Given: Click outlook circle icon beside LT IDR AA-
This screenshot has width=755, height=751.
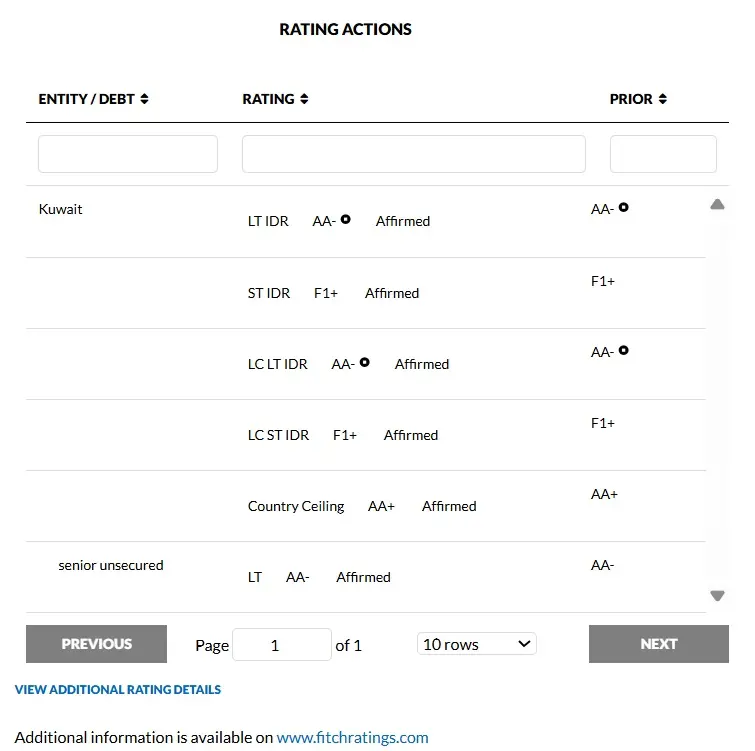Looking at the screenshot, I should [x=345, y=219].
